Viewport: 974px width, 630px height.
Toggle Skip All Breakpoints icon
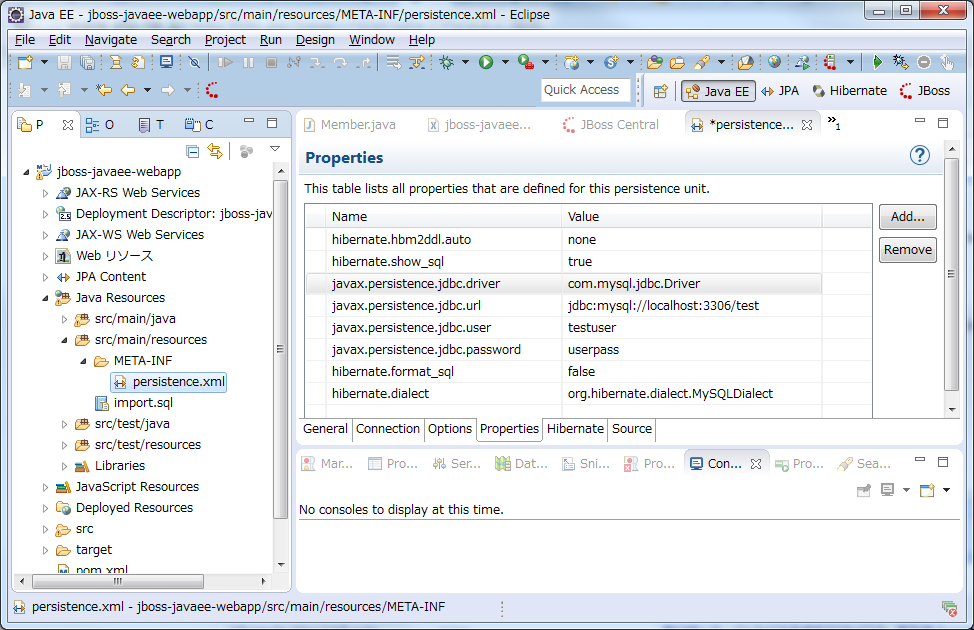tap(194, 62)
